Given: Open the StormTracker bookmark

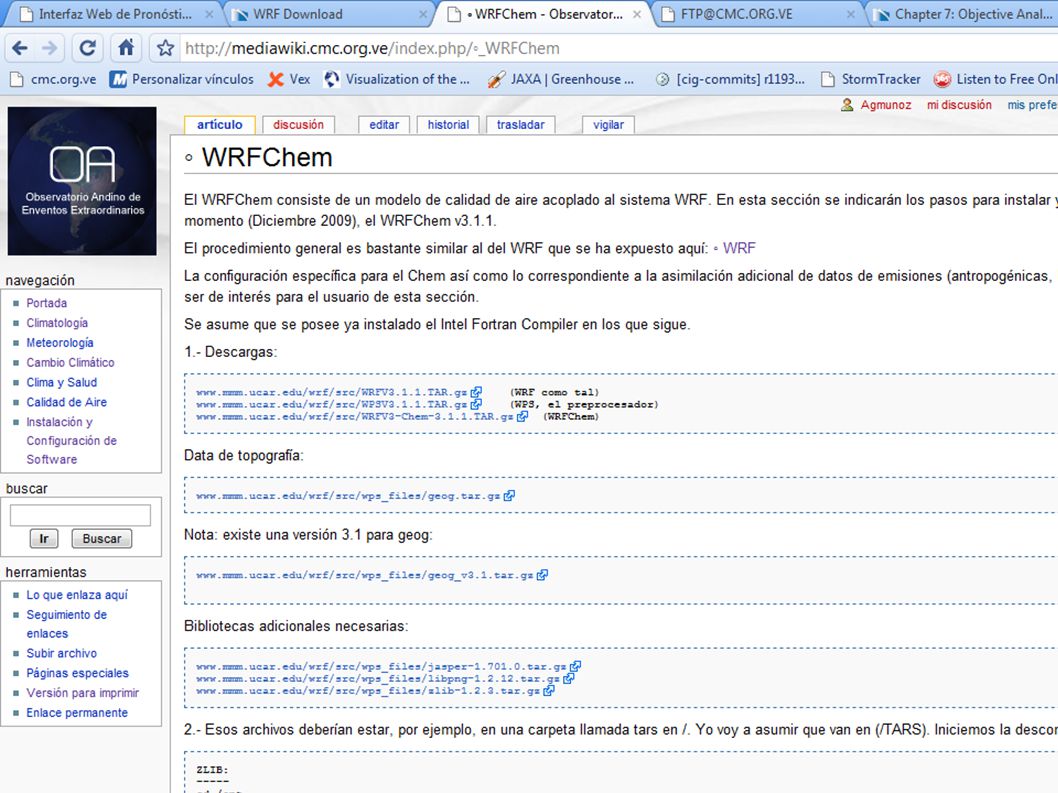Looking at the screenshot, I should tap(870, 80).
